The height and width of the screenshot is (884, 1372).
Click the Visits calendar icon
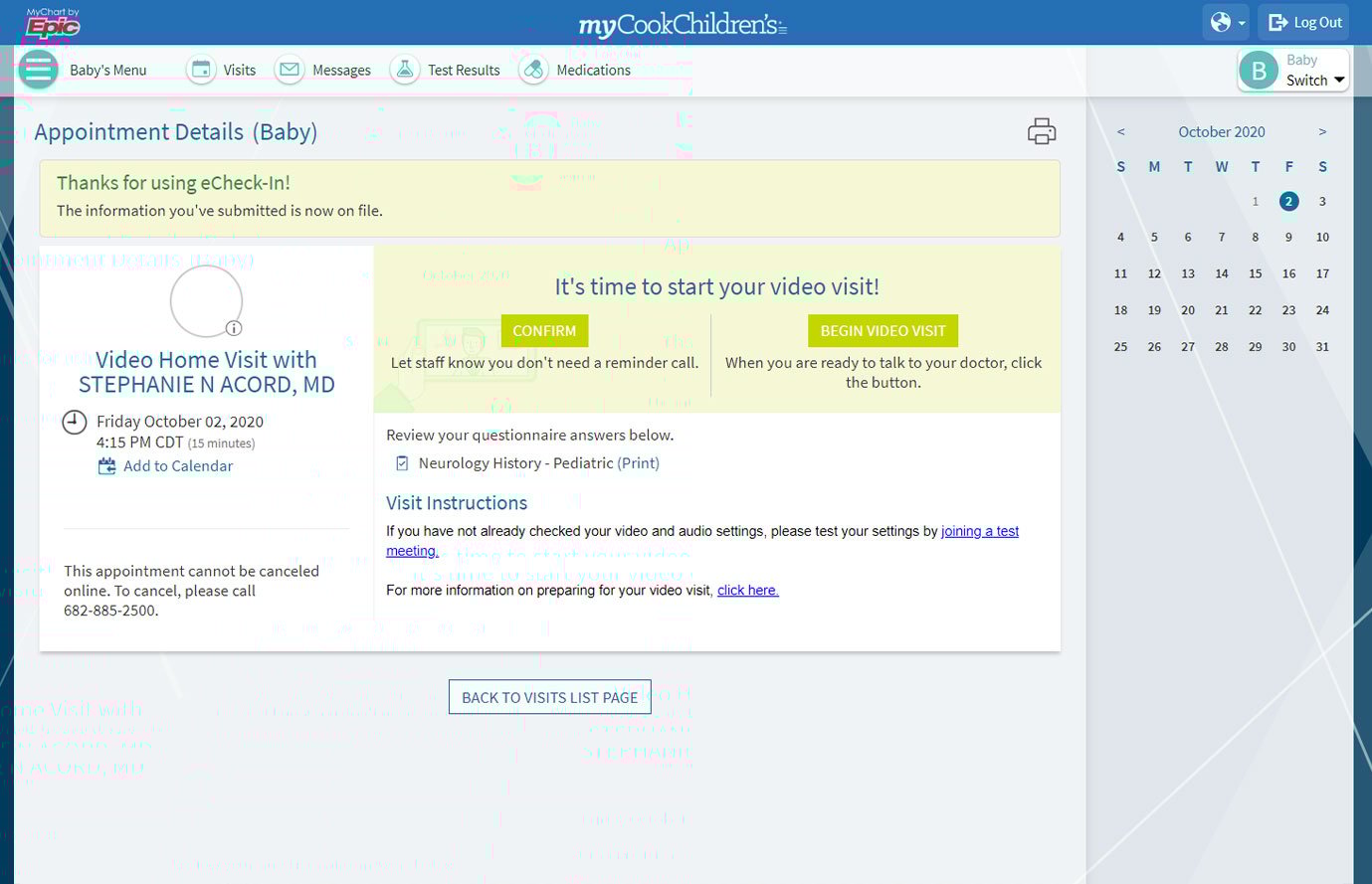click(201, 70)
